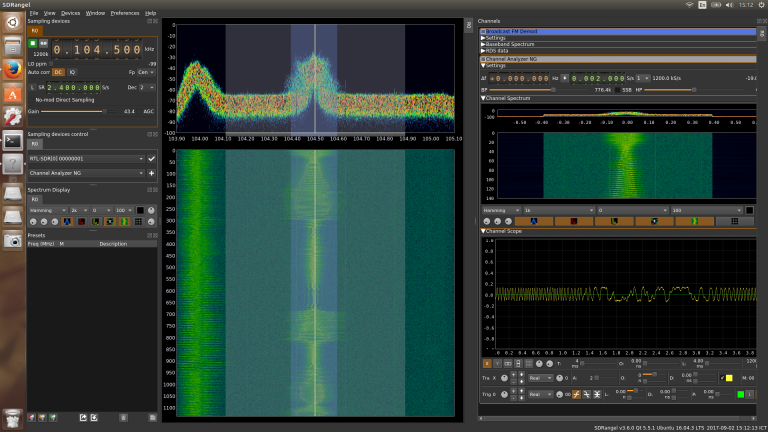Select the X display scope button
Screen dimensions: 768x432
488,363
